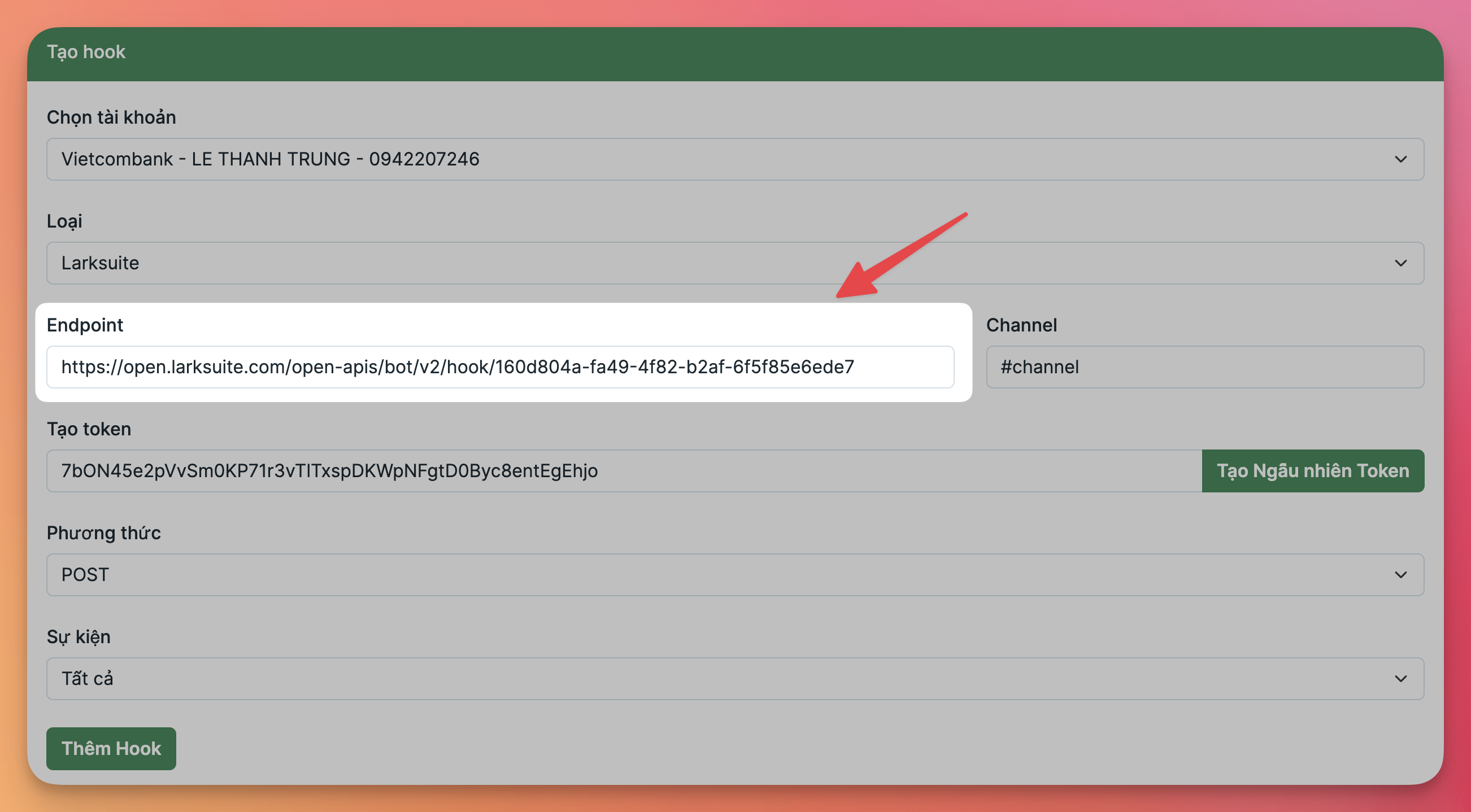Click the chevron arrow on Vietcombank account select
The height and width of the screenshot is (812, 1471).
[x=1400, y=159]
